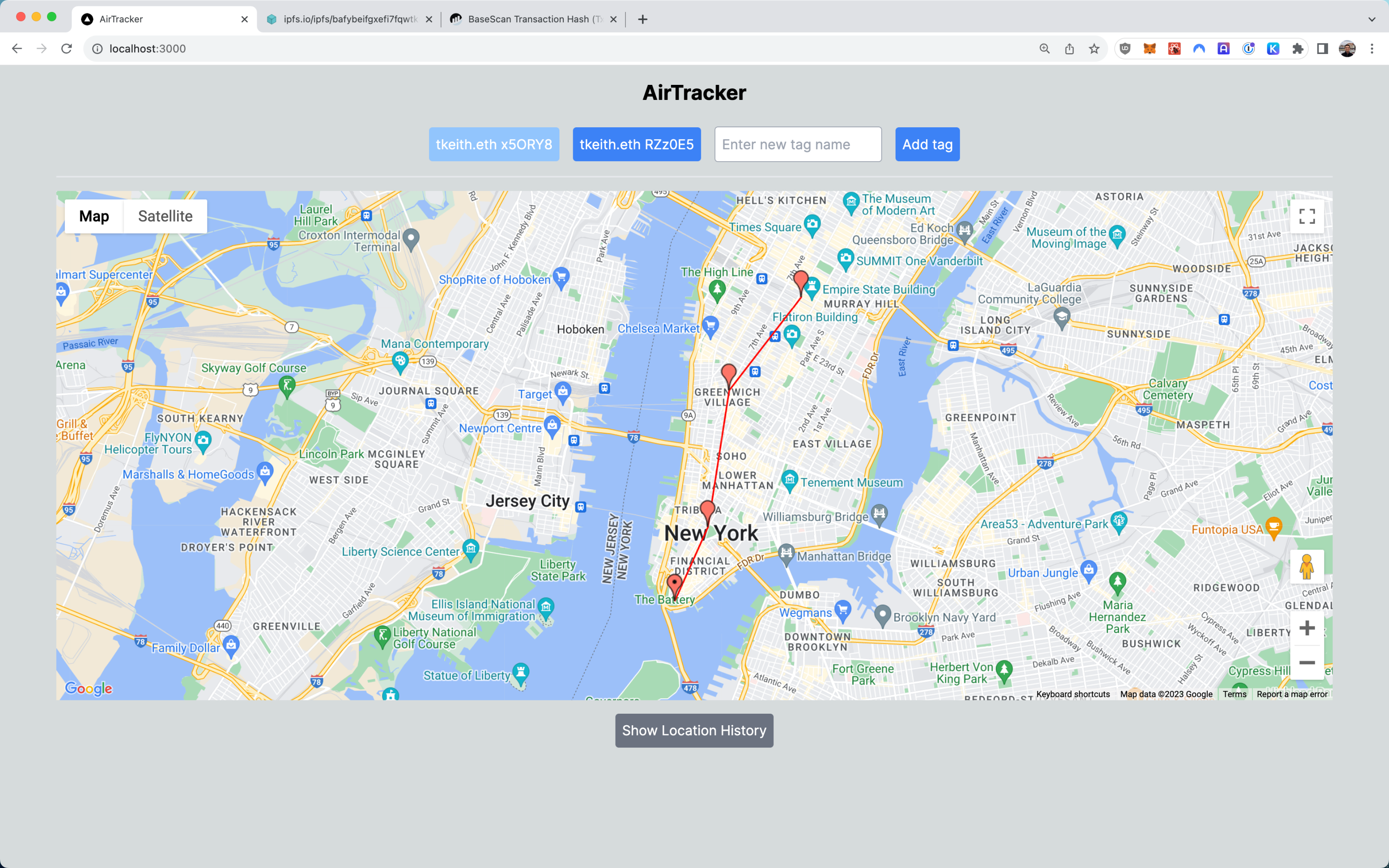The height and width of the screenshot is (868, 1389).
Task: Open Chrome three-dot menu
Action: tap(1372, 49)
